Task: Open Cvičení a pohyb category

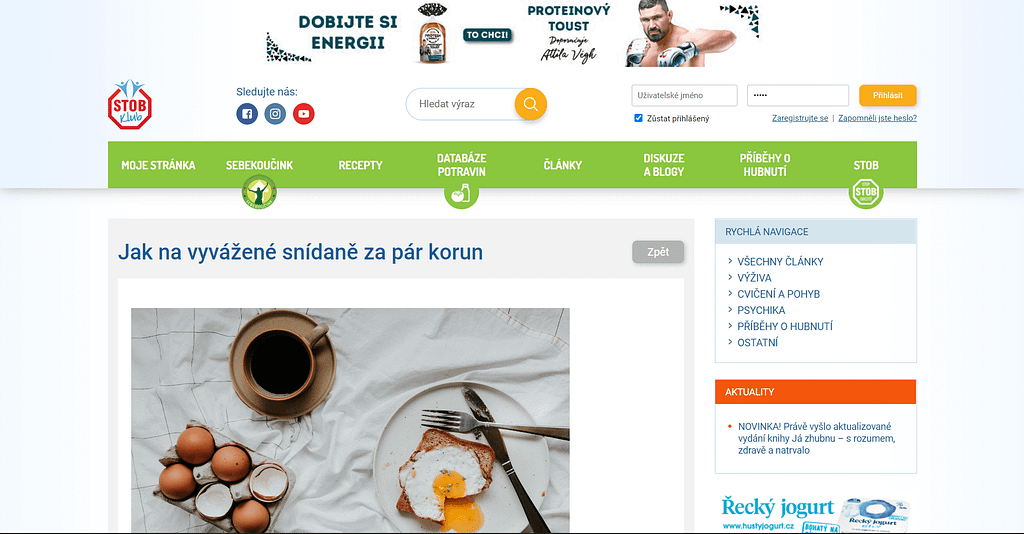Action: 778,294
